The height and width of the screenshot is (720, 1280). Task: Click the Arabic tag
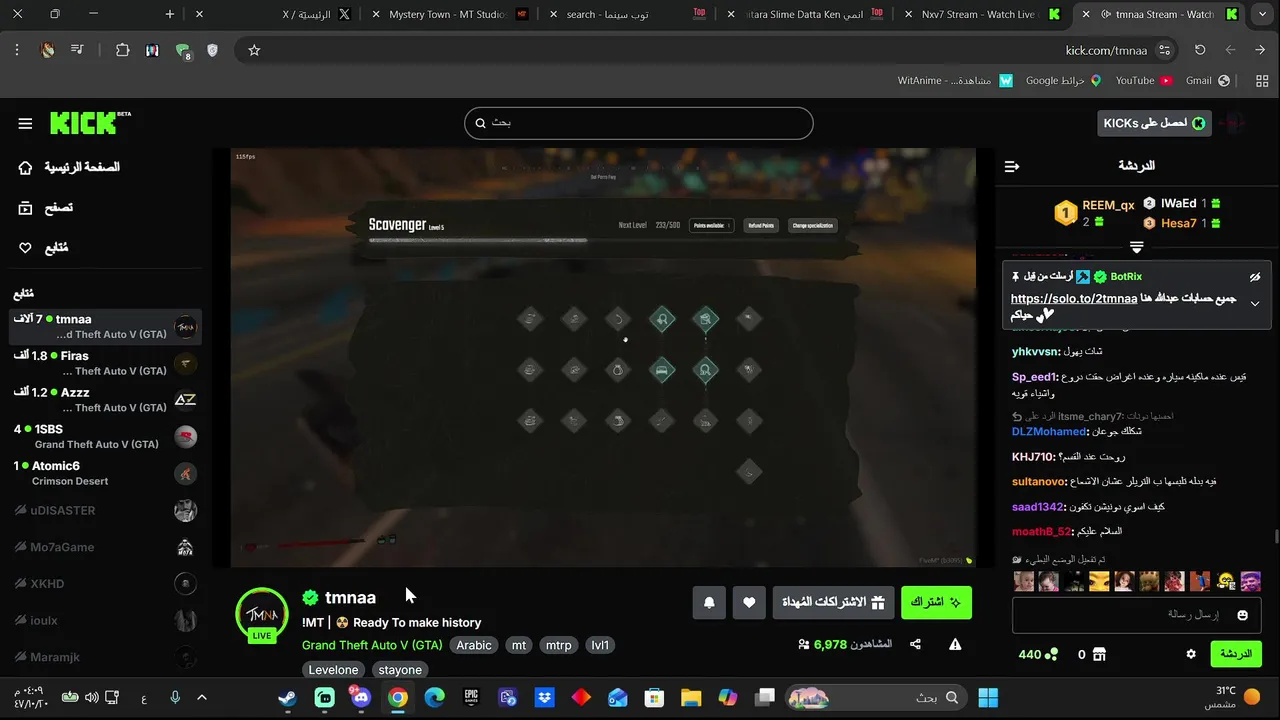click(x=474, y=645)
